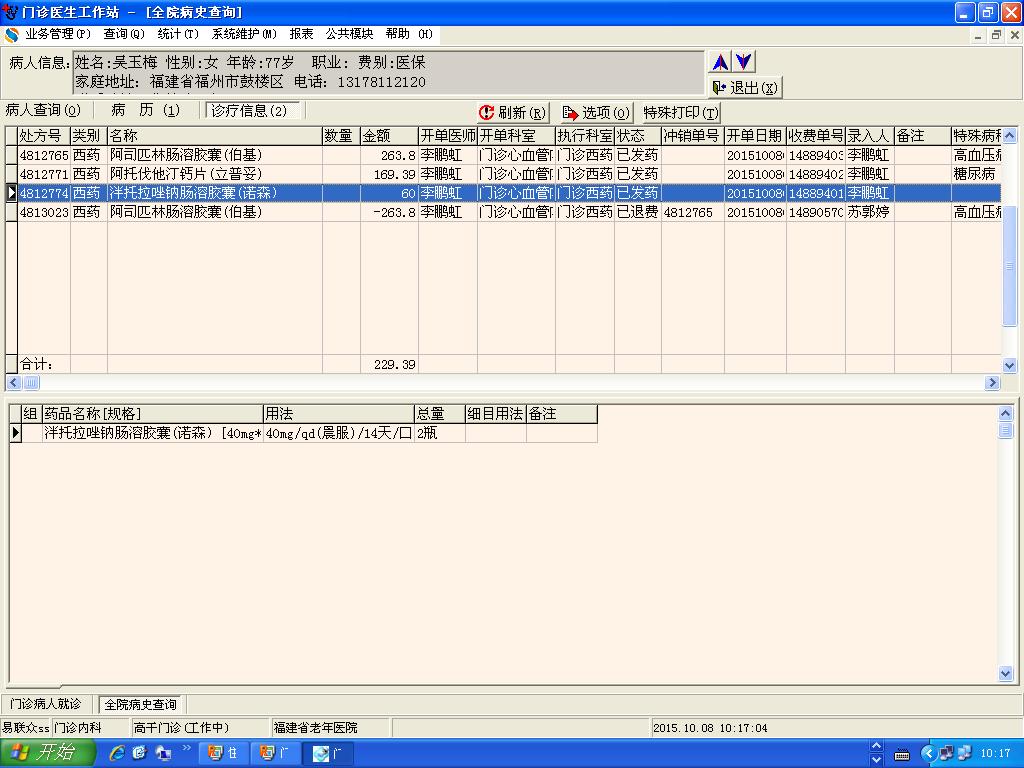Switch to the 门诊病人就诊 bottom tab
1024x768 pixels.
[46, 704]
